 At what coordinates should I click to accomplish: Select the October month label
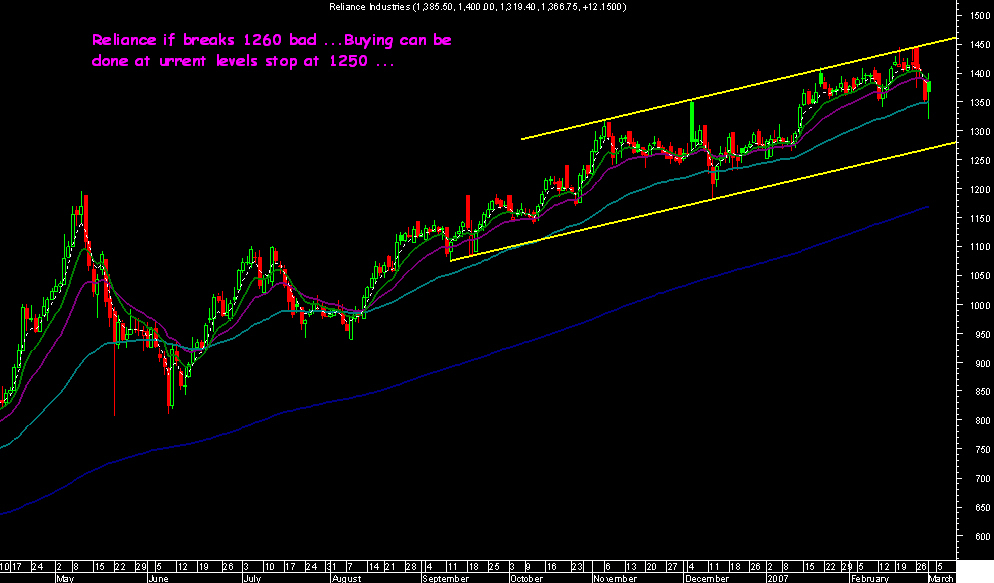tap(527, 578)
